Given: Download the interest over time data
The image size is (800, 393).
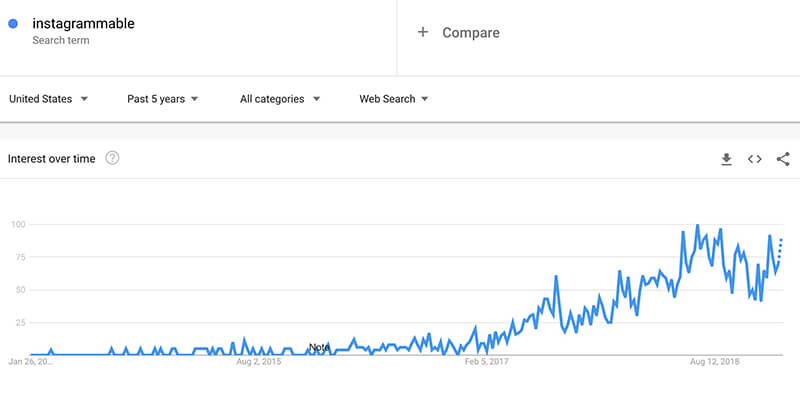Looking at the screenshot, I should pyautogui.click(x=726, y=159).
